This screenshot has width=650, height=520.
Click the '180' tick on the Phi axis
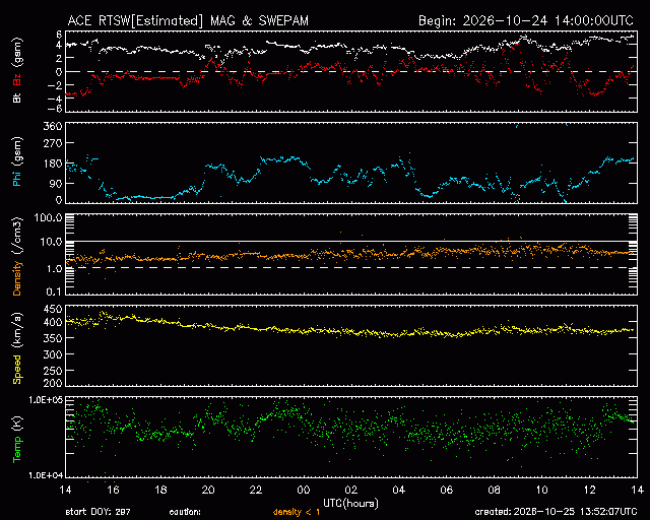click(53, 163)
